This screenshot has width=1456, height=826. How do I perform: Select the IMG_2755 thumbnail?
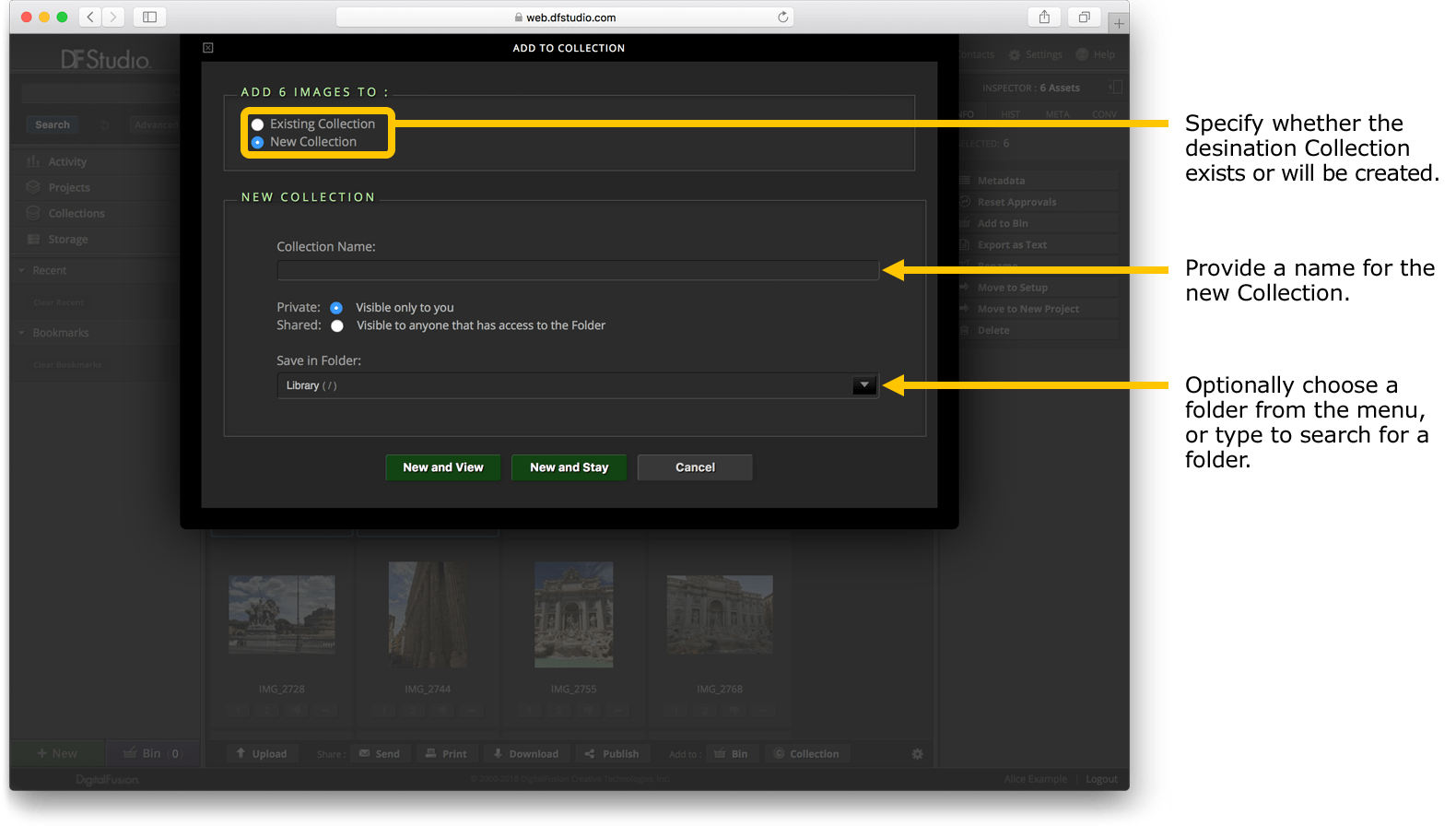pyautogui.click(x=573, y=615)
